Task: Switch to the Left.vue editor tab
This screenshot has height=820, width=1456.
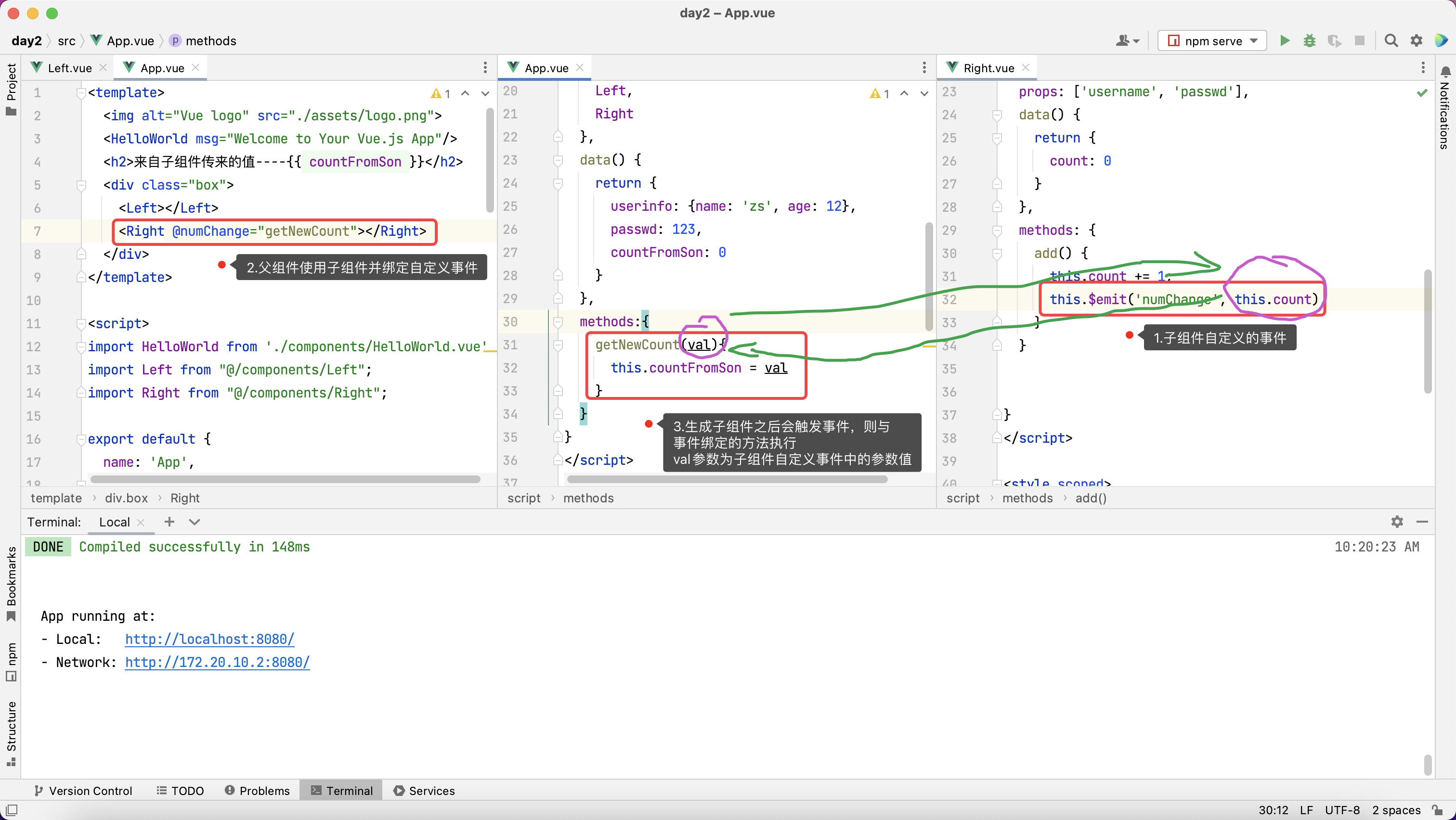Action: (69, 68)
